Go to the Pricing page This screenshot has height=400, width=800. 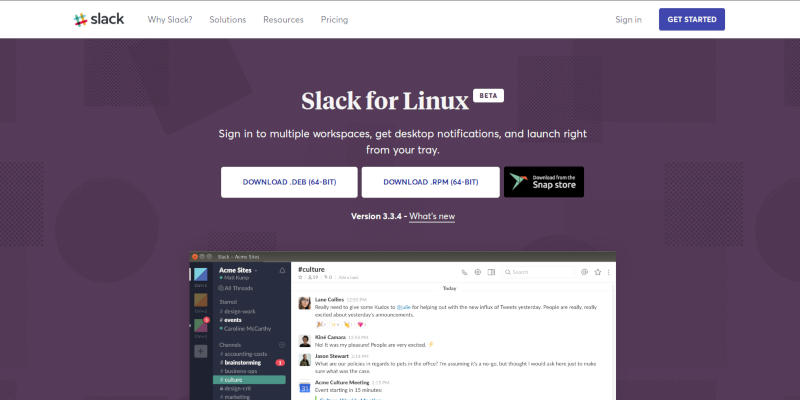334,19
